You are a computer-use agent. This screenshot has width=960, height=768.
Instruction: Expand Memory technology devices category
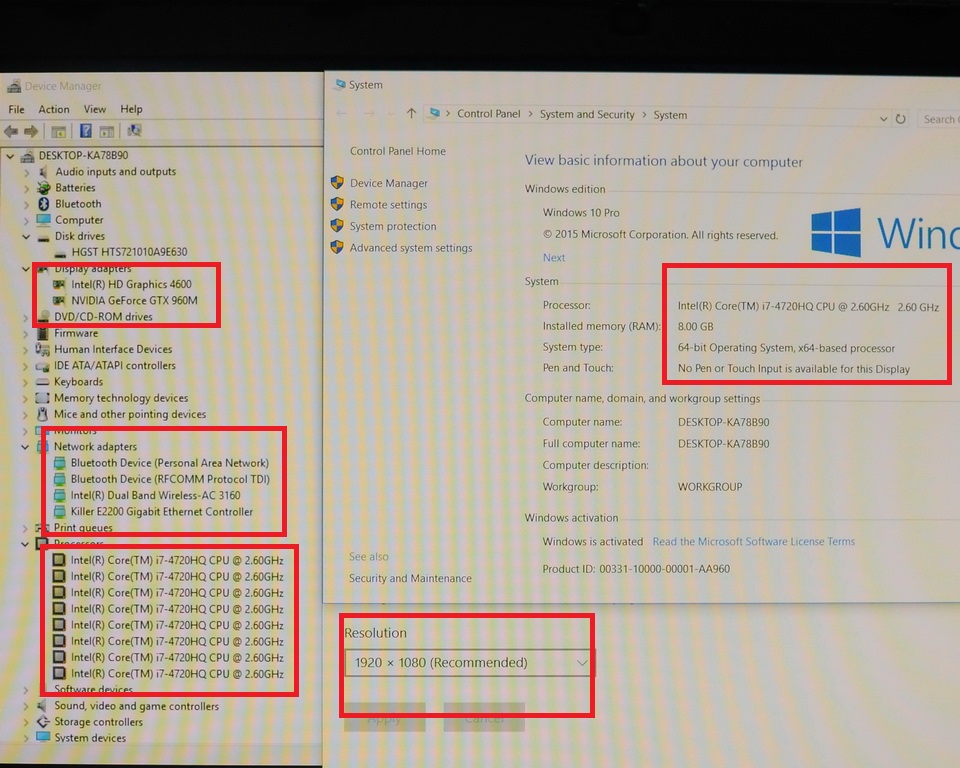coord(26,399)
